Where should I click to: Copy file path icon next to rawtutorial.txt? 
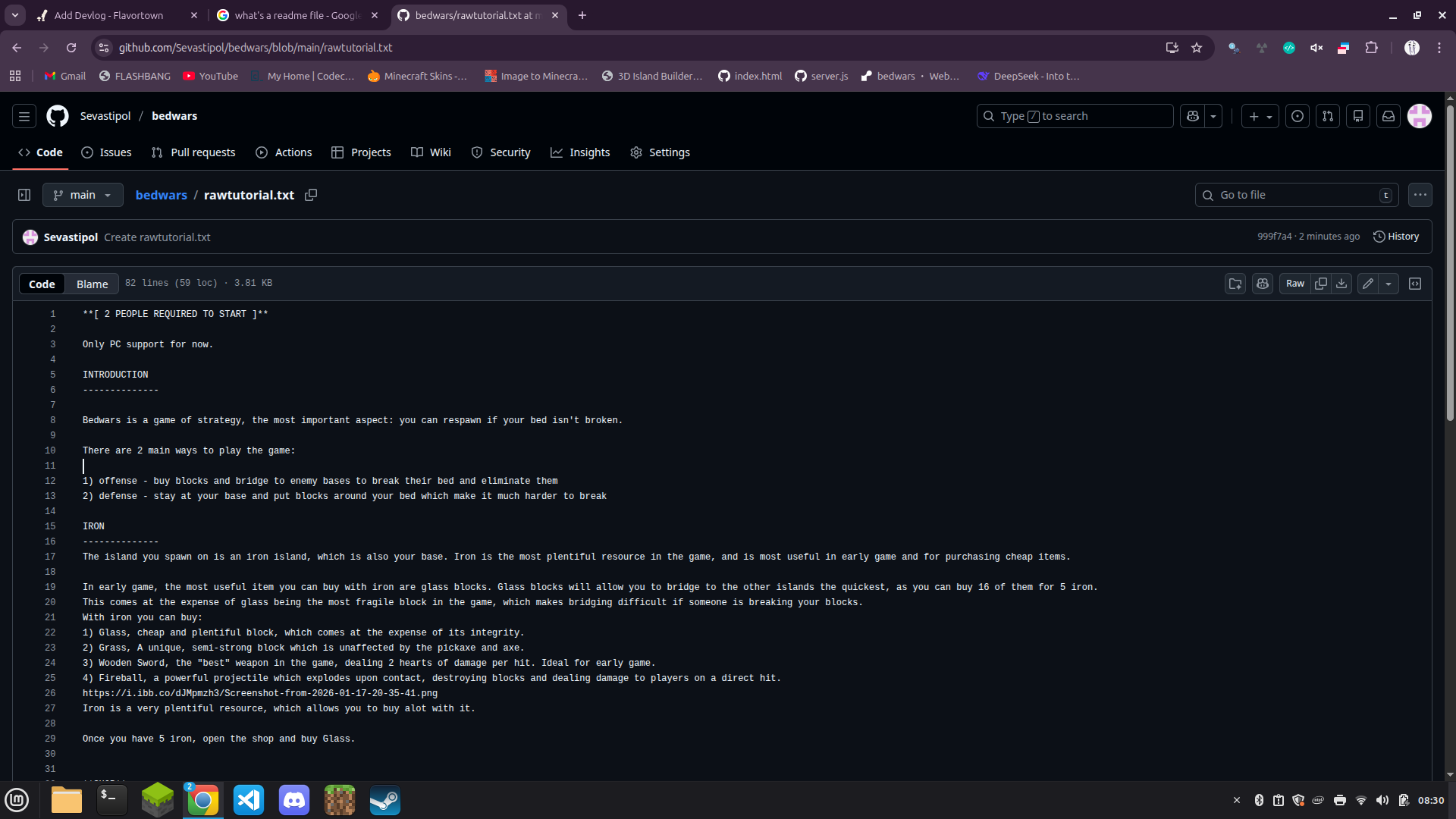click(x=311, y=195)
